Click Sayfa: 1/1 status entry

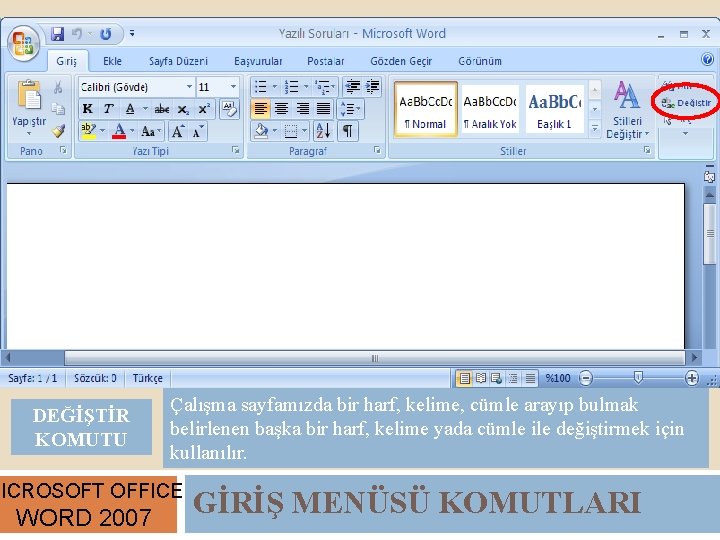pos(33,378)
